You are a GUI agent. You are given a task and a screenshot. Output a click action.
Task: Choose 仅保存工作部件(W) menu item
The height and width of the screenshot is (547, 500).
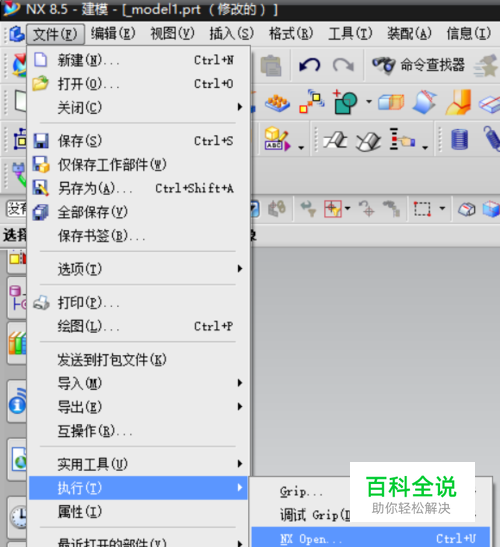pyautogui.click(x=138, y=165)
